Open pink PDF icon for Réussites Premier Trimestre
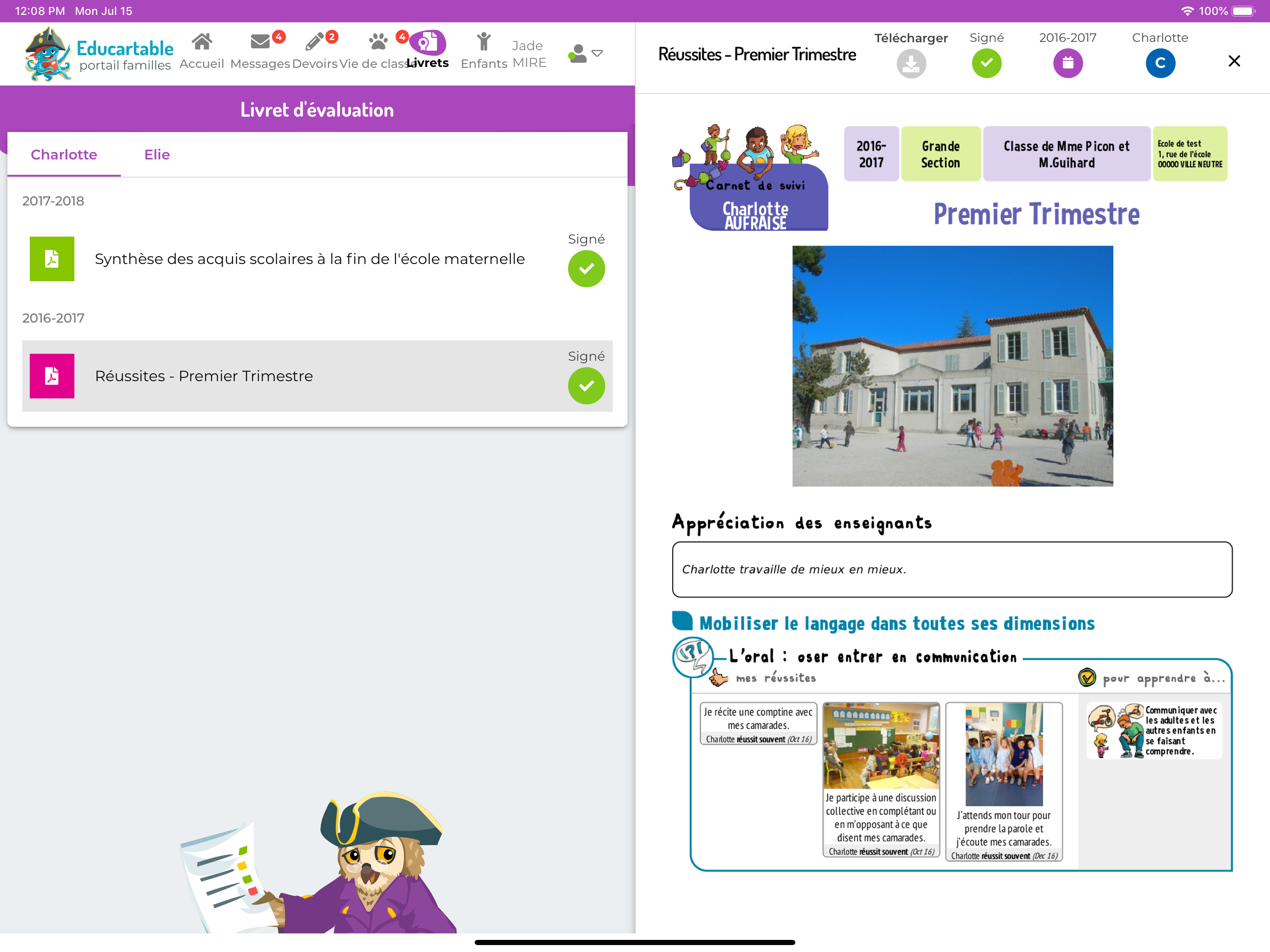This screenshot has height=952, width=1270. [52, 376]
